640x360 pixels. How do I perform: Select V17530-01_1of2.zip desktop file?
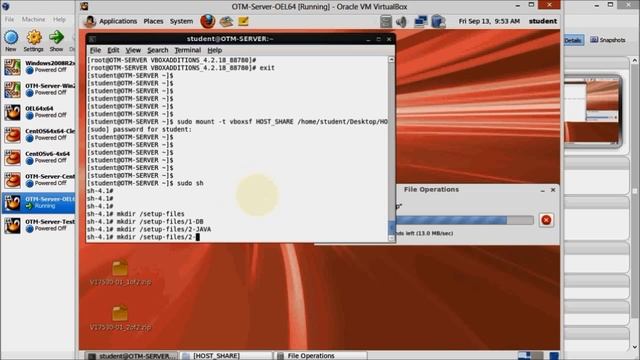(120, 273)
